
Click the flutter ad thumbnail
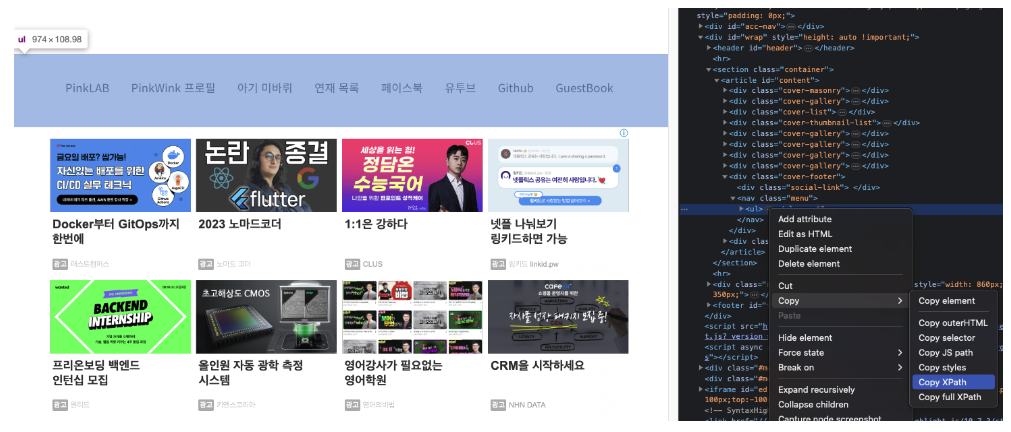pos(266,175)
